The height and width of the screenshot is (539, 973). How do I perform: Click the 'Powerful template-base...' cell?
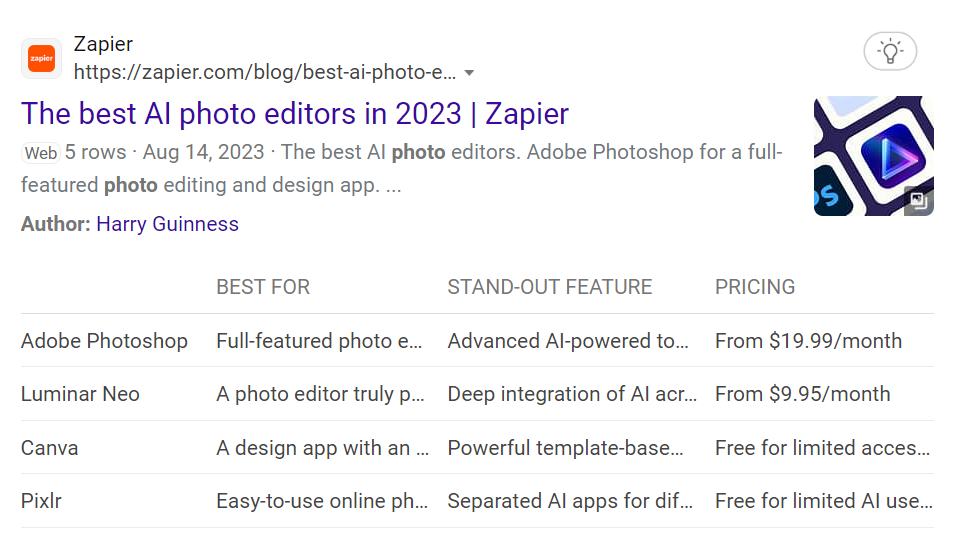[x=565, y=448]
